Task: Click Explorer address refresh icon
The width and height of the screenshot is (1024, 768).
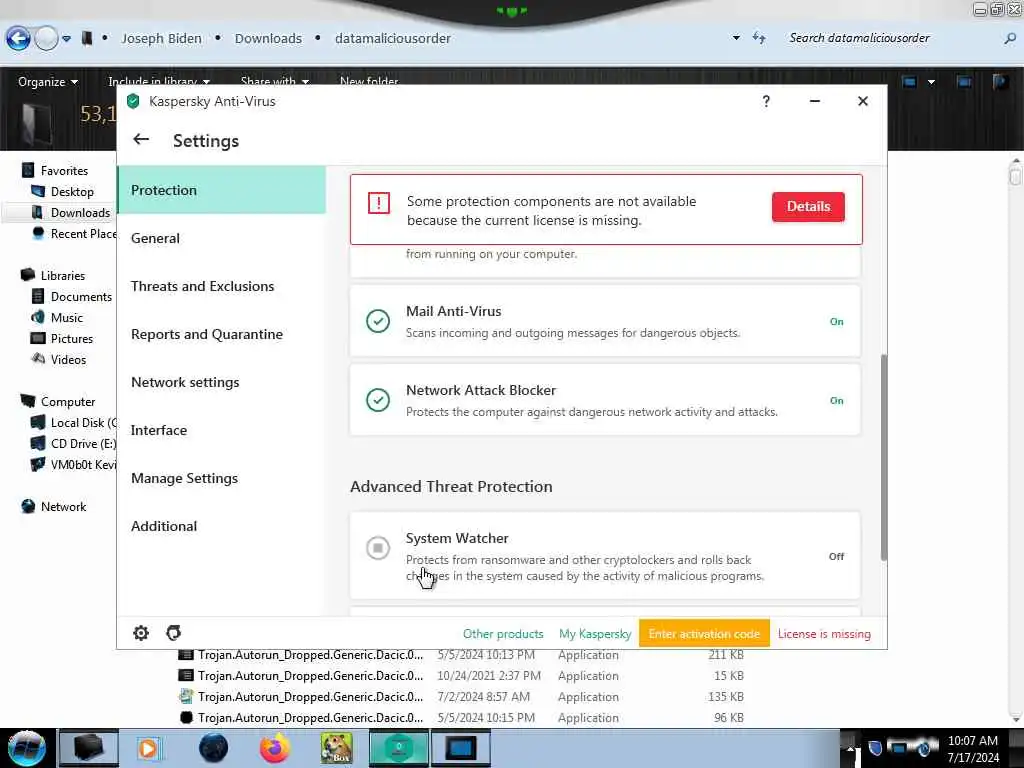Action: tap(759, 38)
